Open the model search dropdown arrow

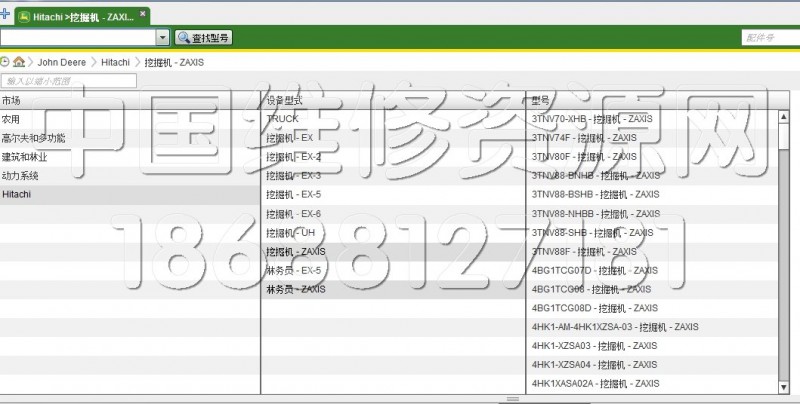(x=162, y=37)
